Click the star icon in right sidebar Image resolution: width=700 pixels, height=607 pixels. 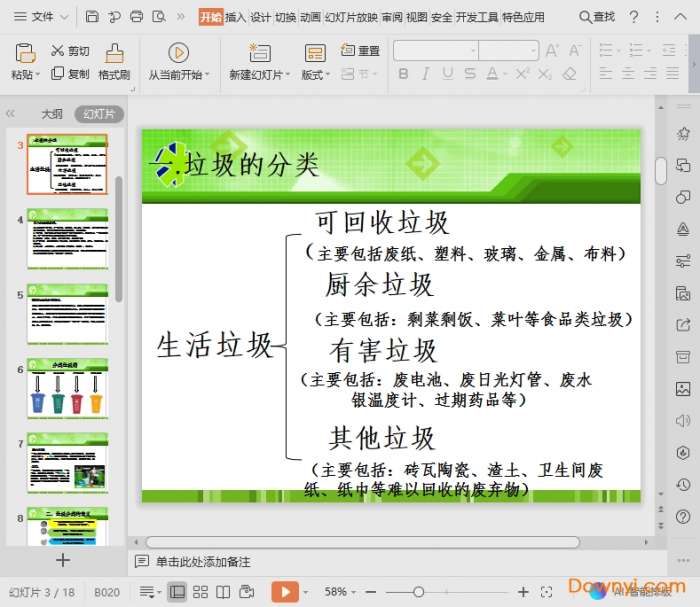[x=683, y=133]
